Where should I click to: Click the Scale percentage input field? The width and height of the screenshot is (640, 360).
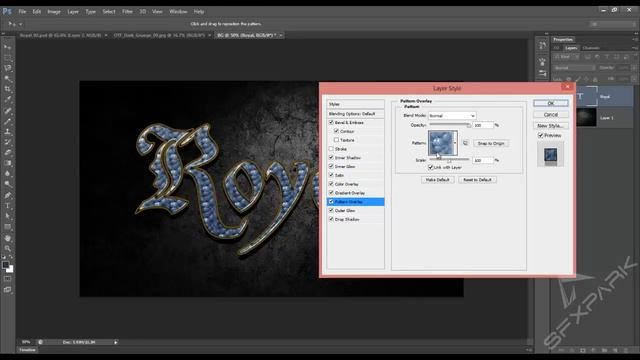coord(483,160)
